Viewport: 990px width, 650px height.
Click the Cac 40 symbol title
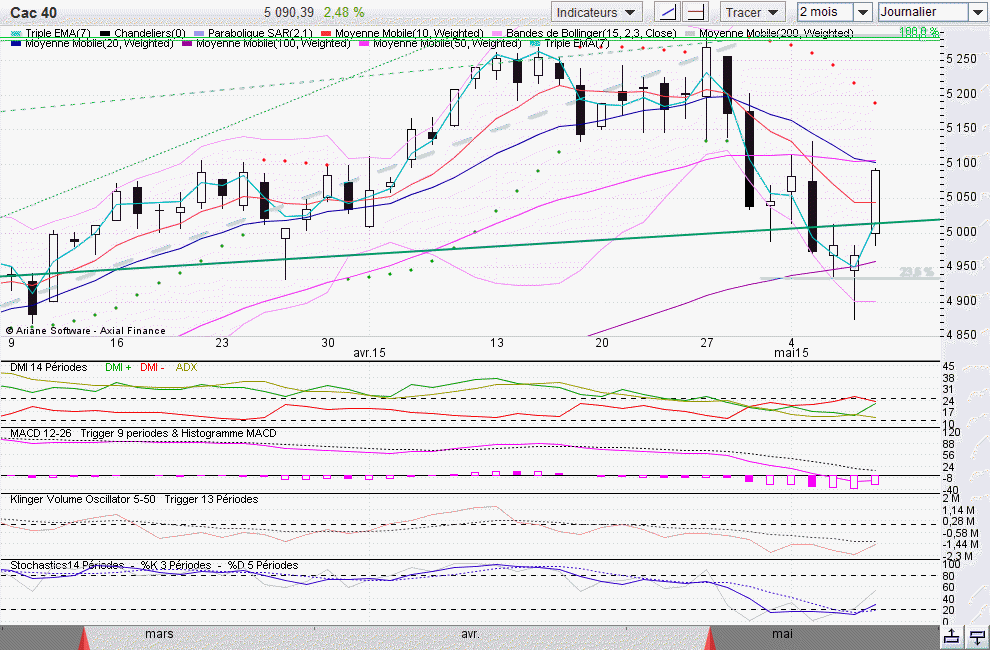(x=31, y=12)
